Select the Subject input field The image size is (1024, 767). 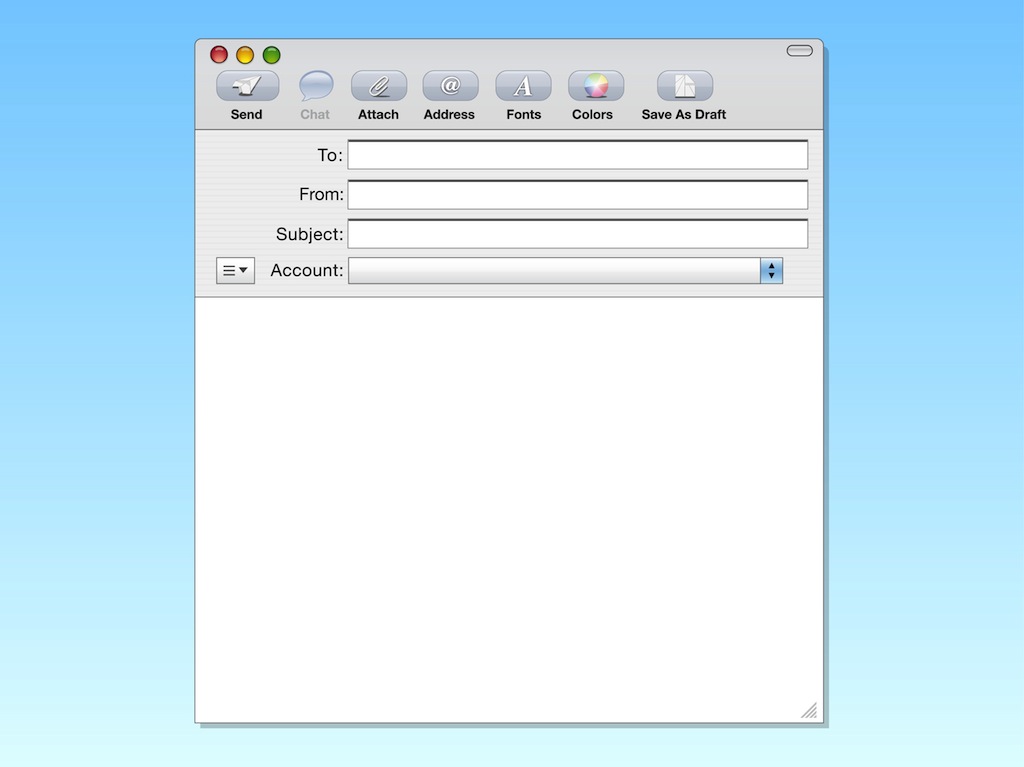(577, 234)
